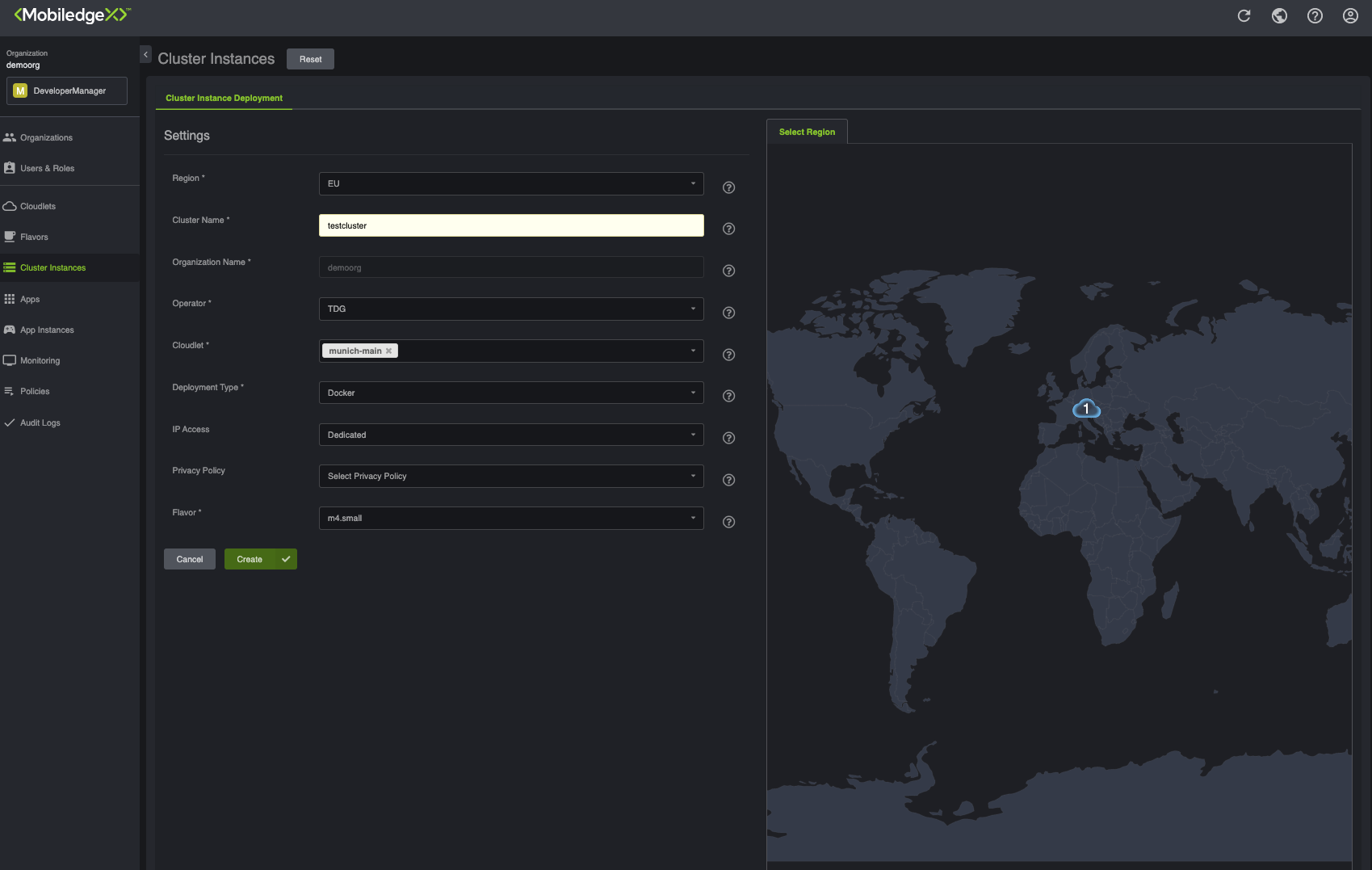1372x870 pixels.
Task: Click the Cluster Name input field
Action: (x=511, y=225)
